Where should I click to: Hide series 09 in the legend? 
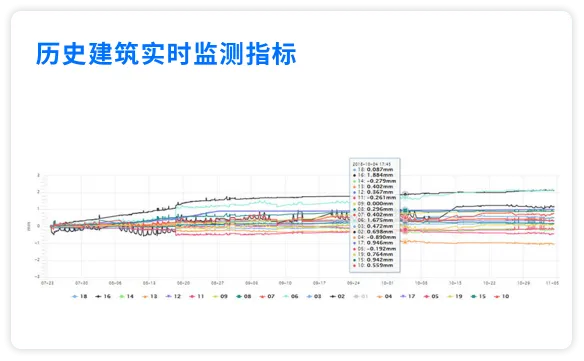(x=220, y=297)
